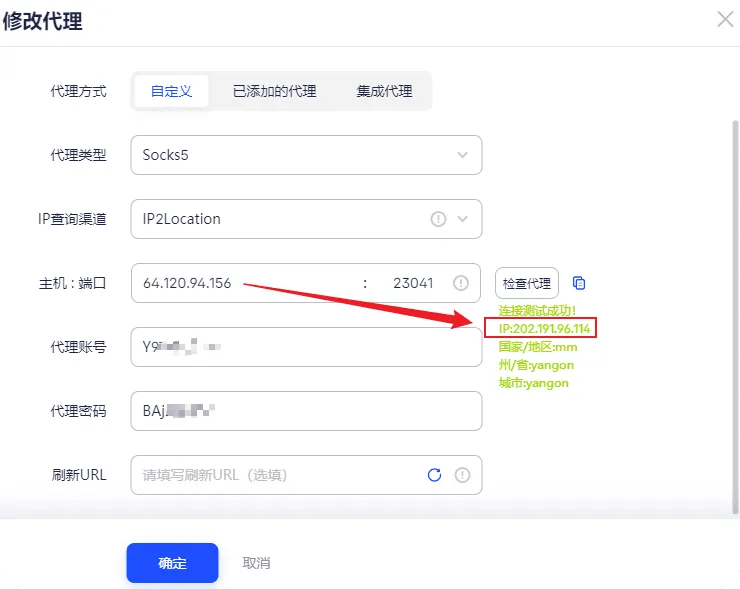Switch to 集成代理 tab
The width and height of the screenshot is (740, 589).
[384, 91]
